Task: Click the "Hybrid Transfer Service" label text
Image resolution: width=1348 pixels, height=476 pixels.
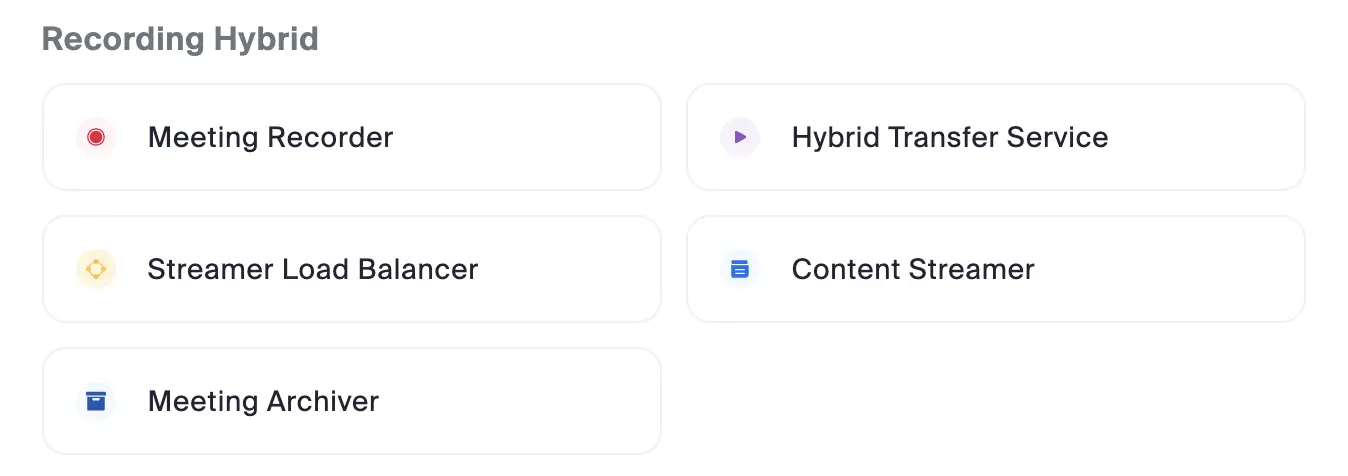Action: 949,137
